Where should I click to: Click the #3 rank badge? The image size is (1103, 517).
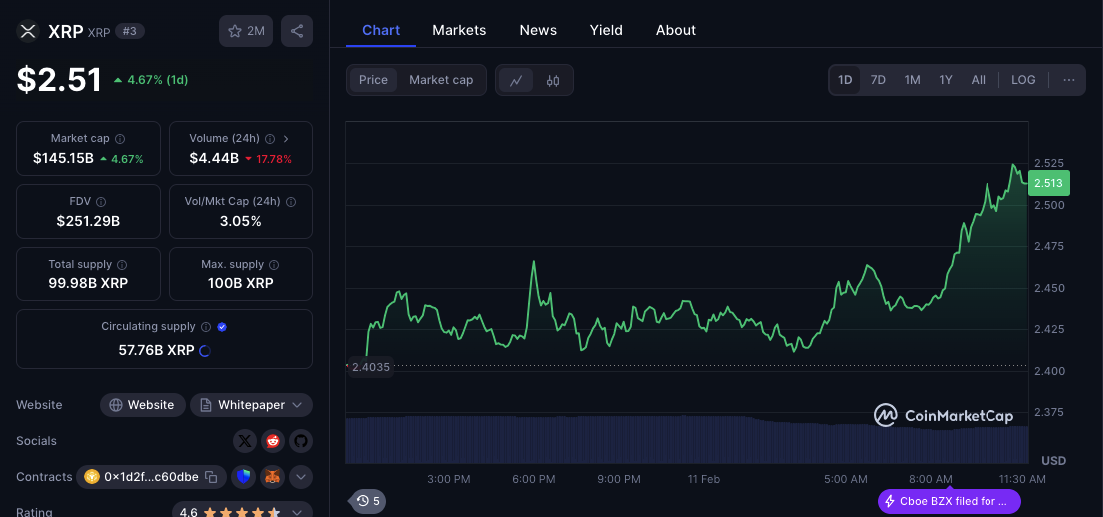click(x=130, y=31)
